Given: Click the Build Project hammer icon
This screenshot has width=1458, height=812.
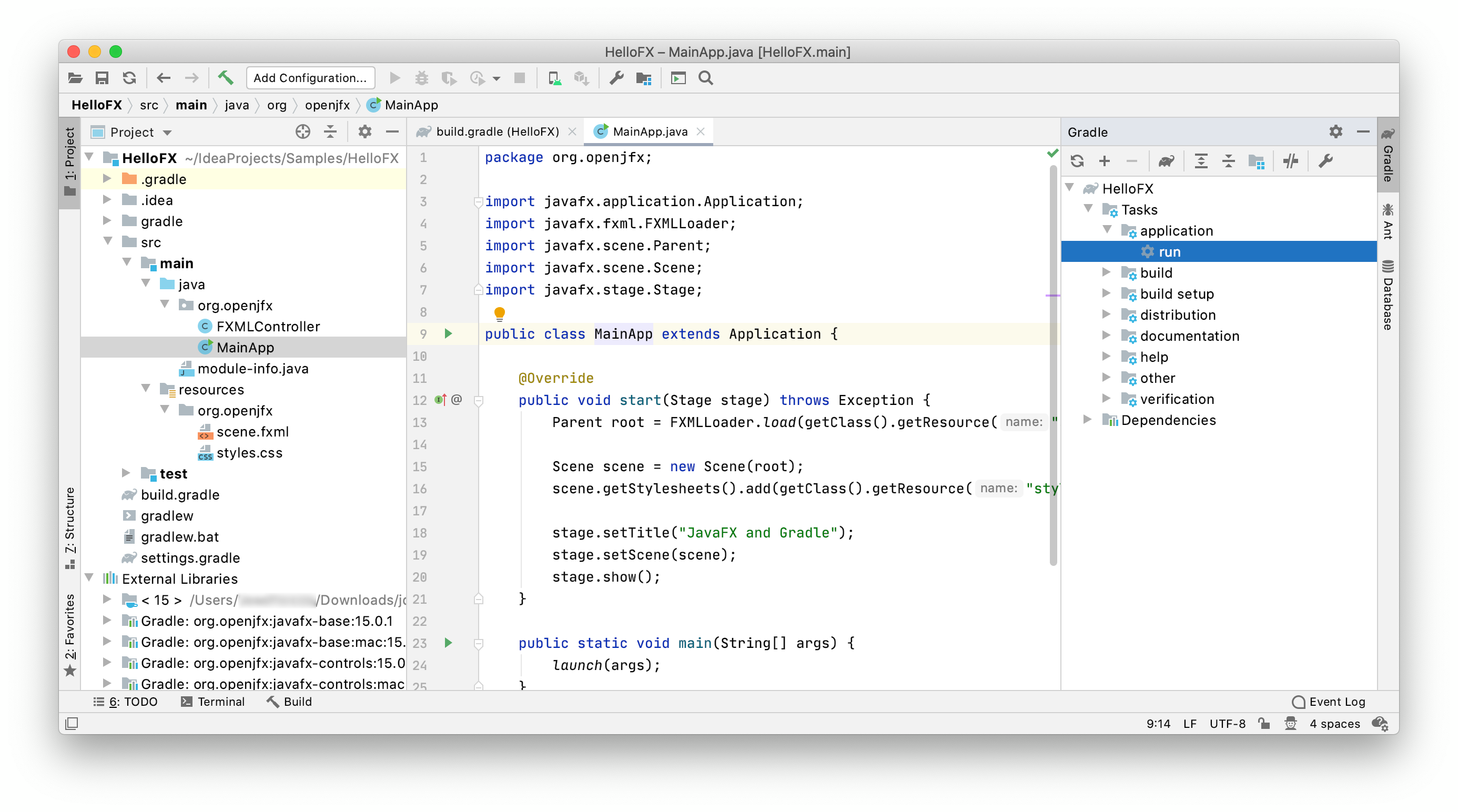Looking at the screenshot, I should [x=225, y=77].
